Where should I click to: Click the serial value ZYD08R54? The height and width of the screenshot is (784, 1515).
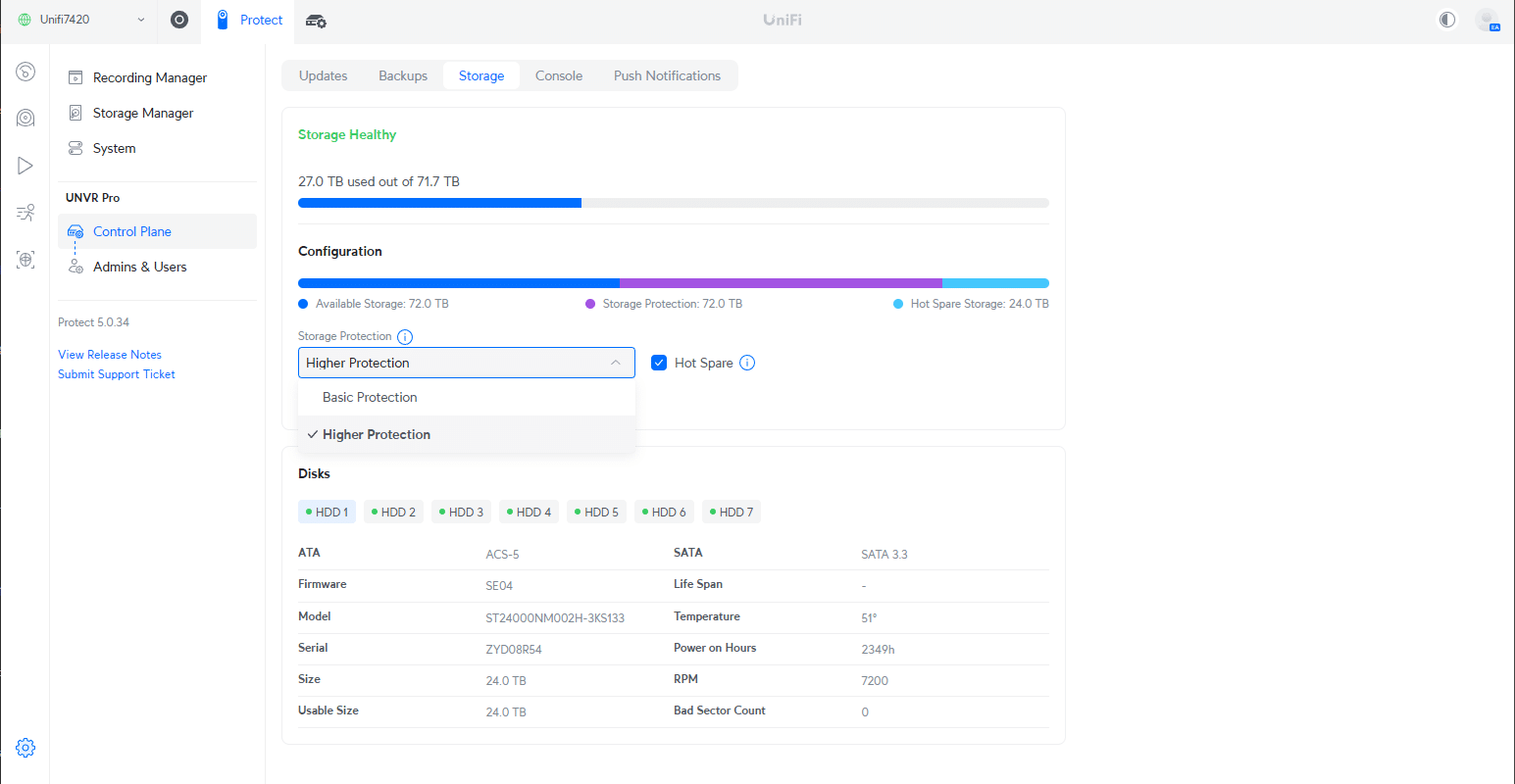click(514, 649)
